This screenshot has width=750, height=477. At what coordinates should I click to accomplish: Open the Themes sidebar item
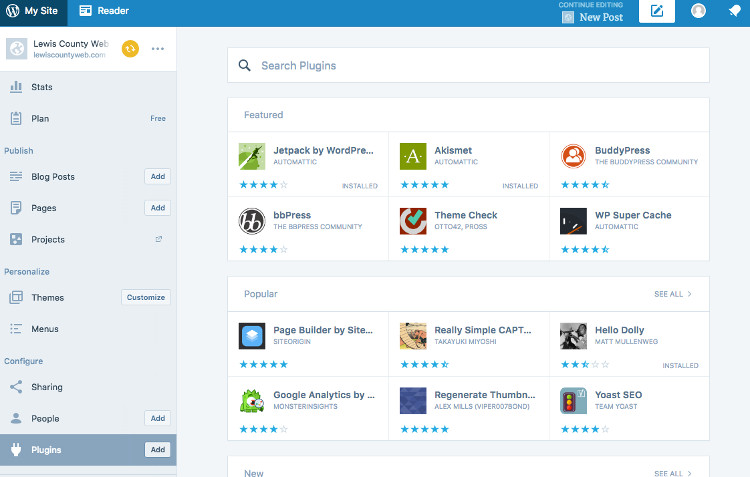47,297
